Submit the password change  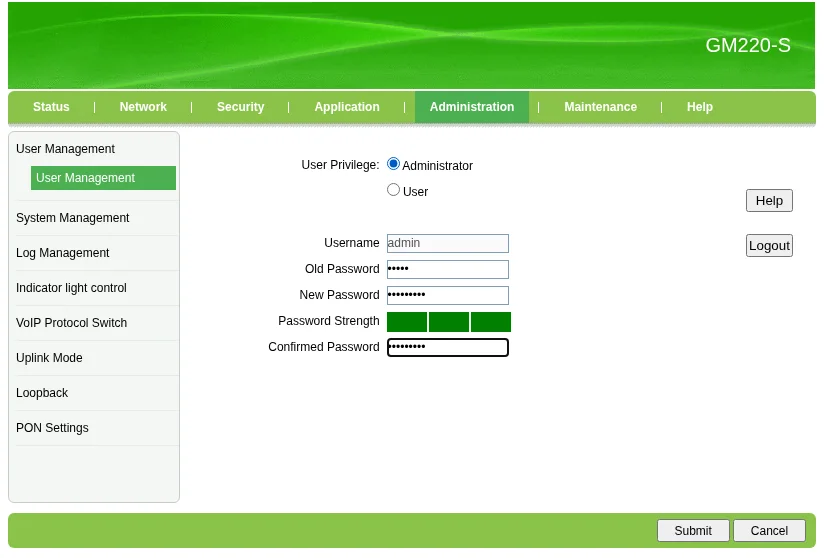[x=693, y=531]
